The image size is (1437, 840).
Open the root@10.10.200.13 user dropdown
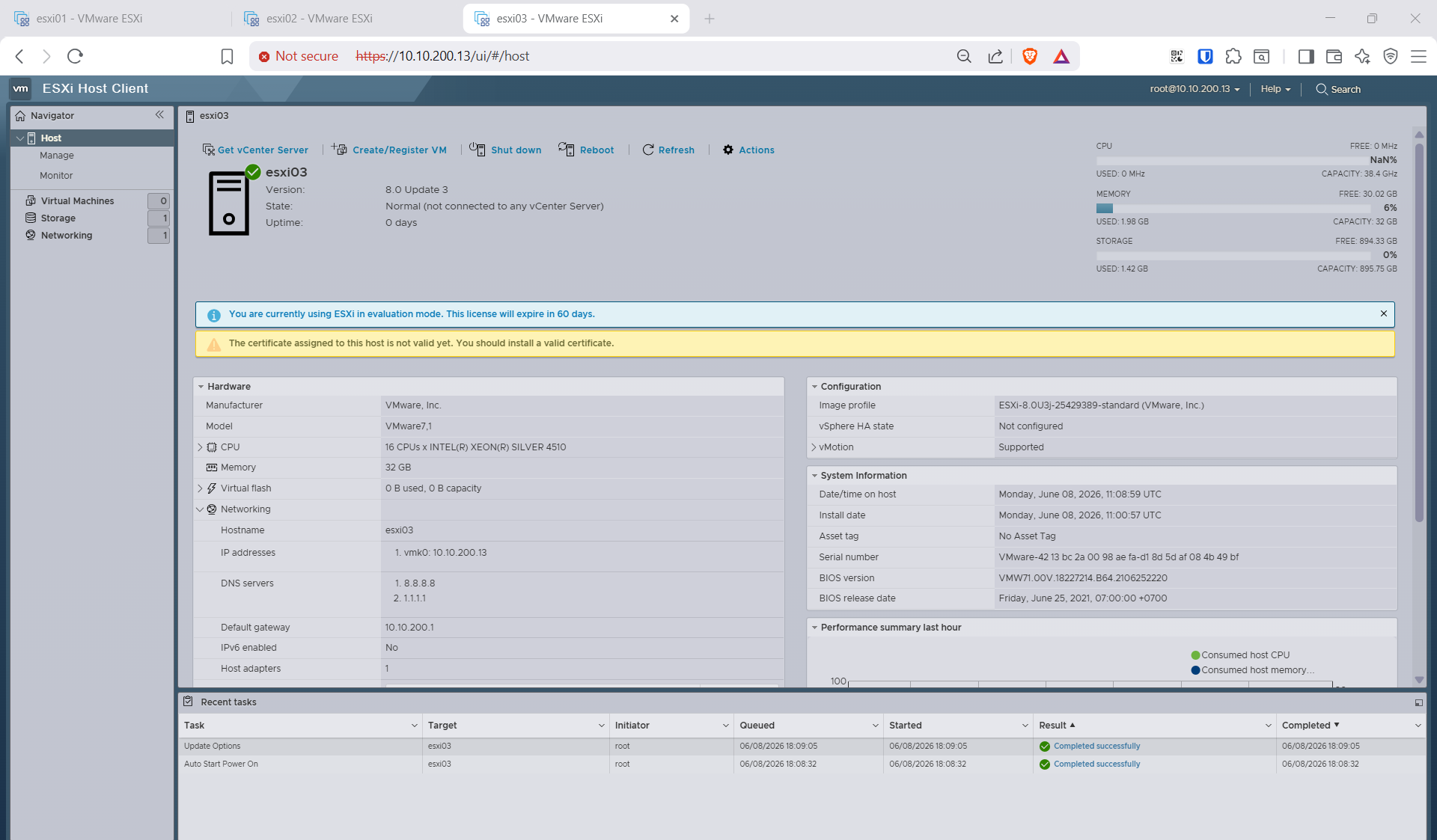click(1195, 89)
